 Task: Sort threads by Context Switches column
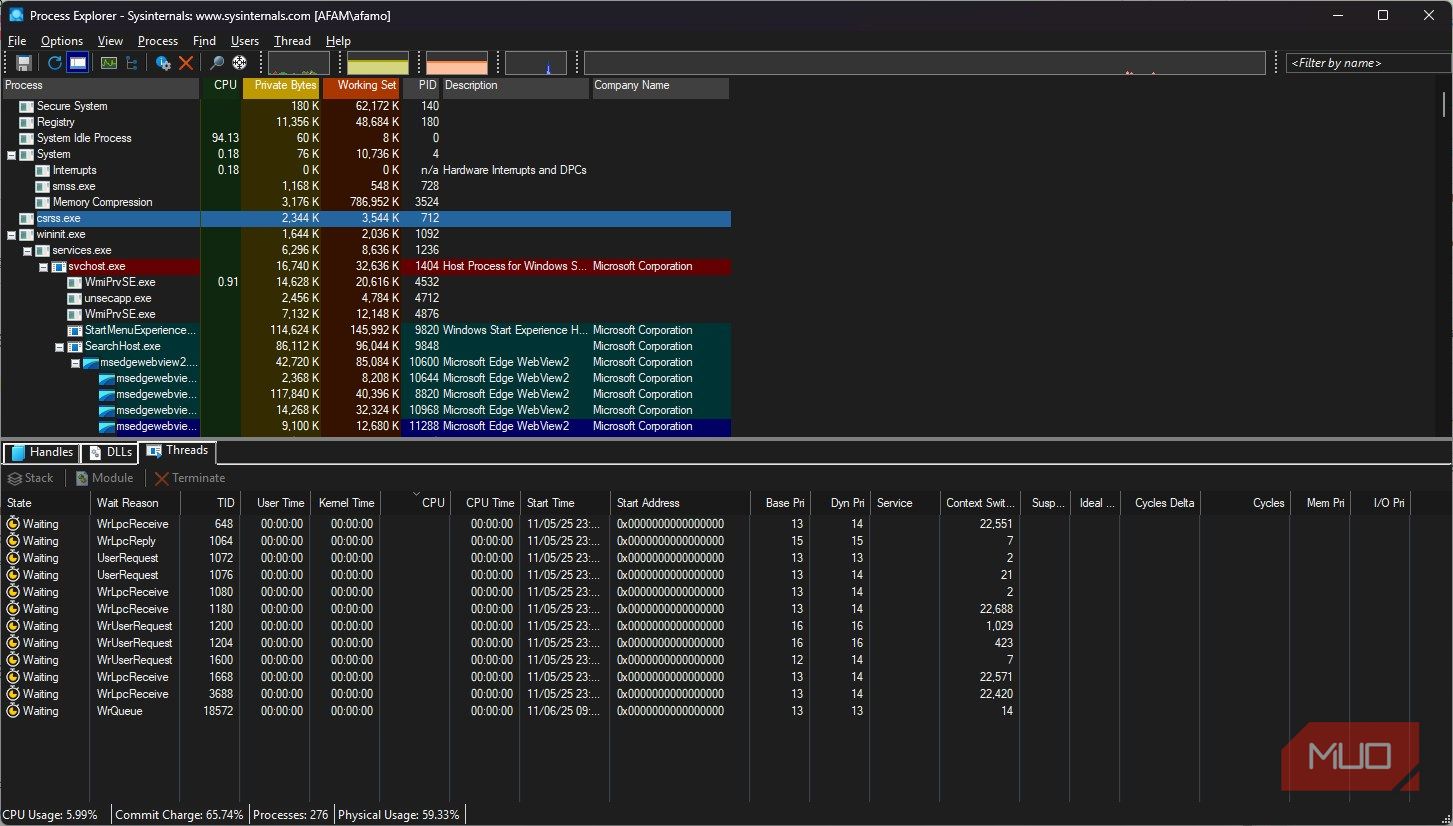[980, 503]
